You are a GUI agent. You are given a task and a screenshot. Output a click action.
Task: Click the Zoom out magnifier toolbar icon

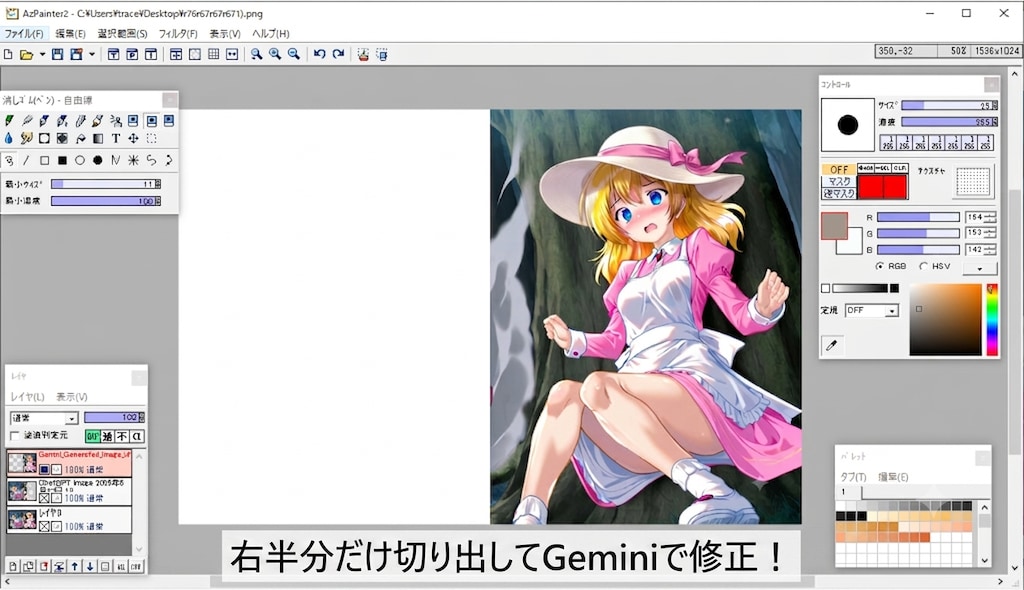tap(294, 55)
